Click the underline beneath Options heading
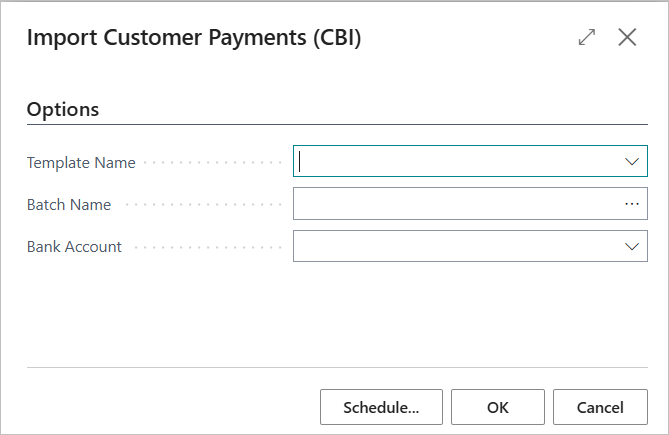669x435 pixels. [x=337, y=125]
